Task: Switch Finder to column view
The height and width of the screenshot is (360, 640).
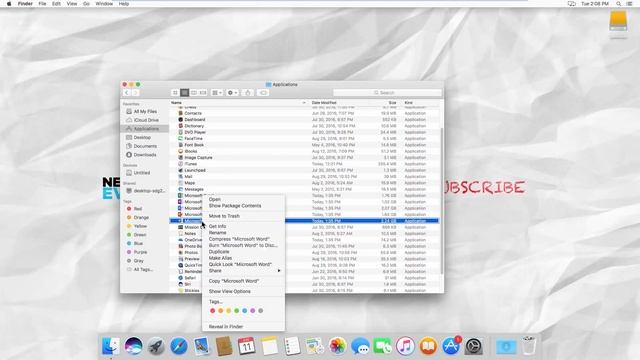Action: pos(194,93)
